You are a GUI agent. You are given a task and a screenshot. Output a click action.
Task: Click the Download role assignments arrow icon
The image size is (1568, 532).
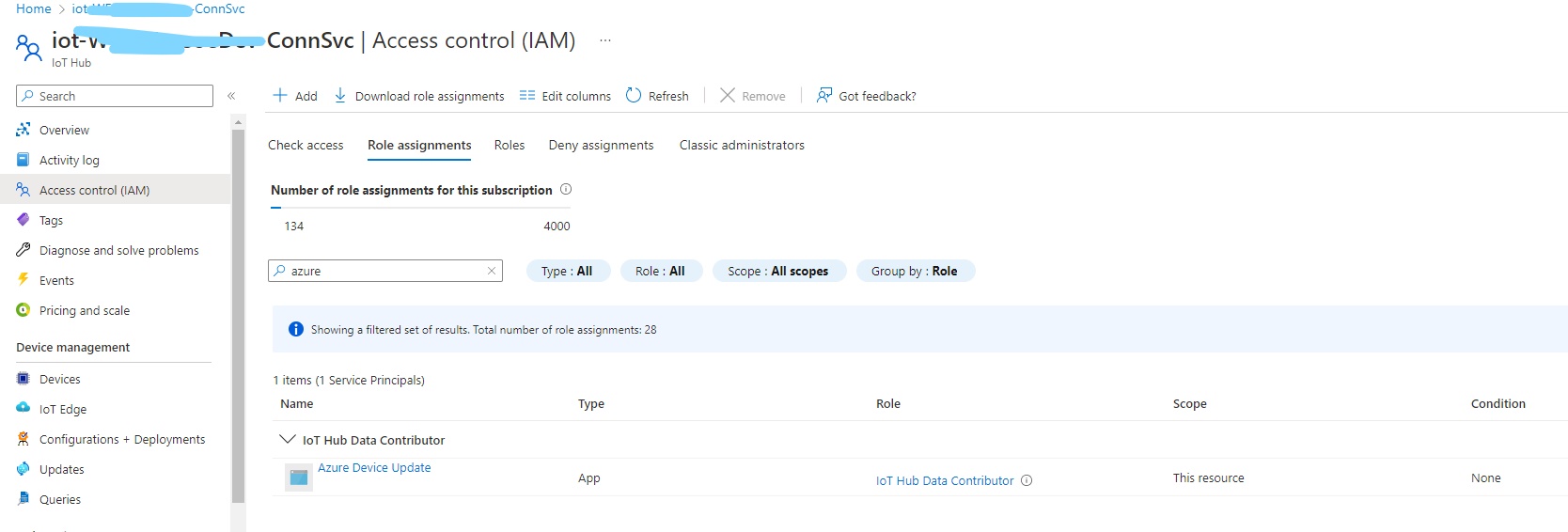tap(340, 95)
